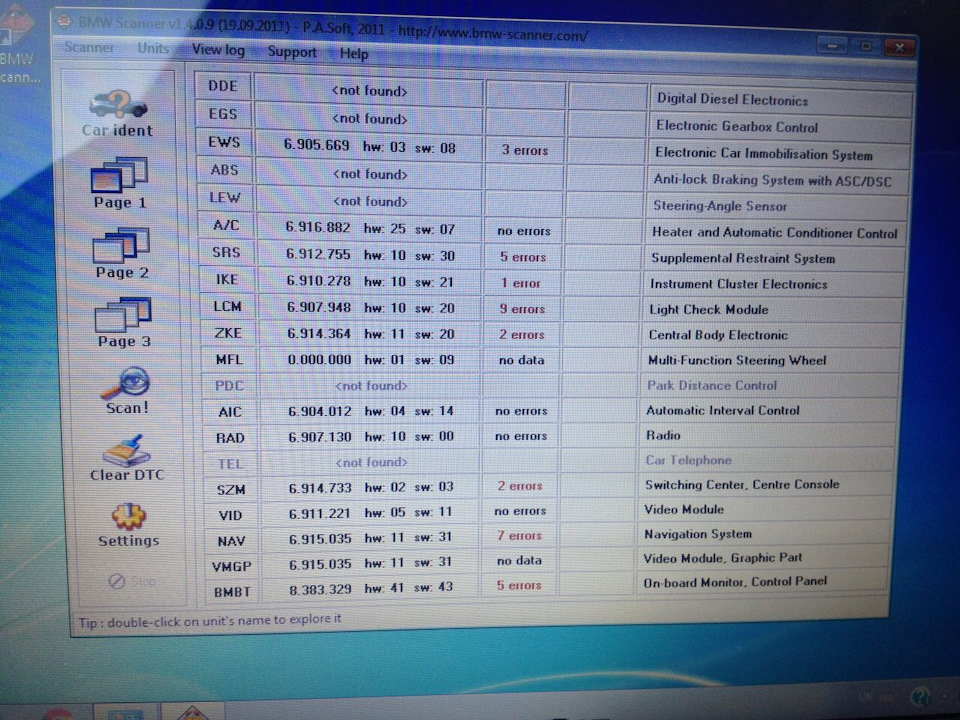
Task: Click ZKE '2 errors' status cell
Action: coord(521,335)
